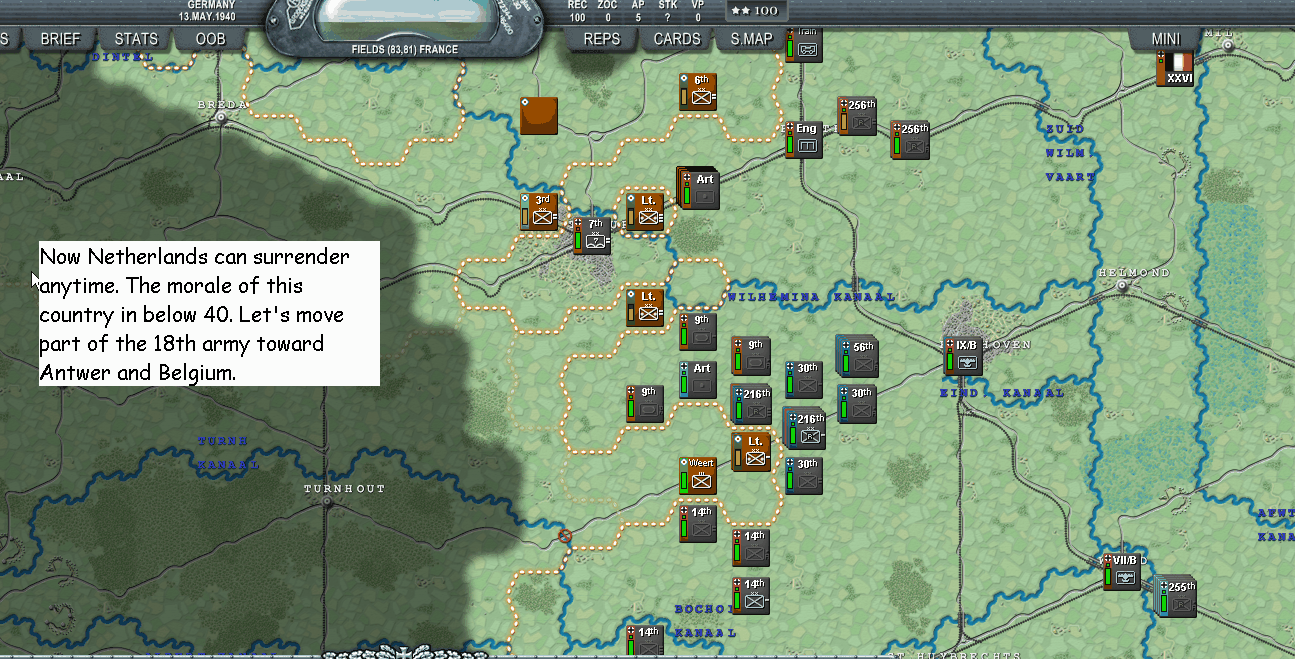Screen dimensions: 1295x659
Task: Toggle the MINI map button
Action: pos(1166,39)
